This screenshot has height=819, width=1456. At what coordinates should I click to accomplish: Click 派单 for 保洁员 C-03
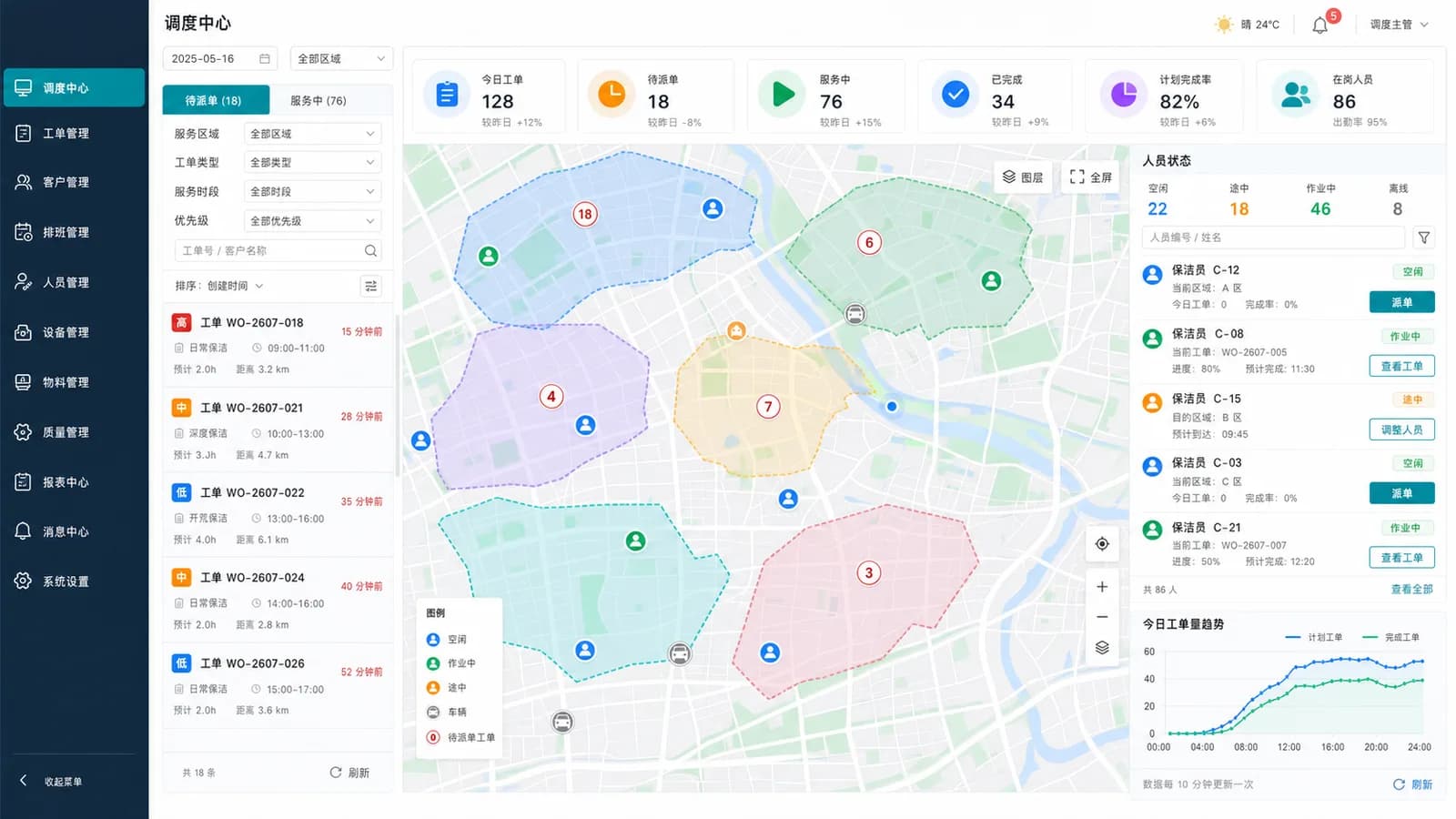[x=1401, y=493]
